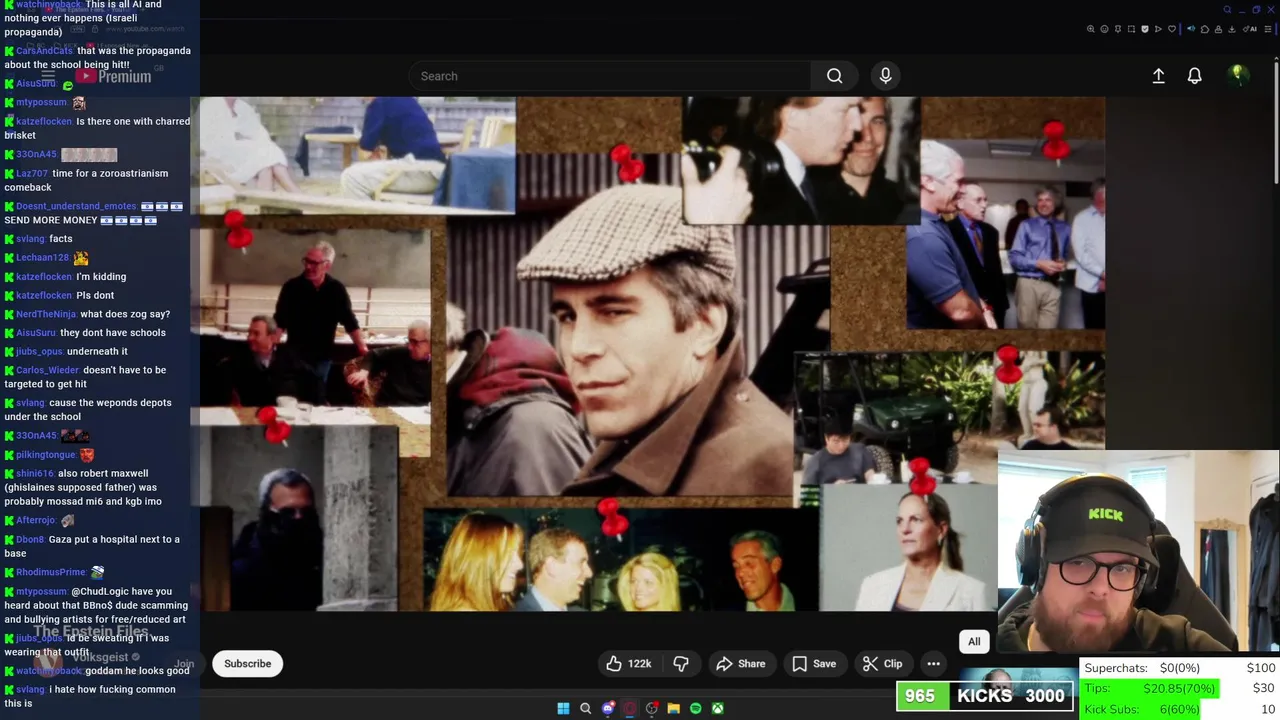1280x720 pixels.
Task: Create a Clip of the video
Action: (x=882, y=663)
